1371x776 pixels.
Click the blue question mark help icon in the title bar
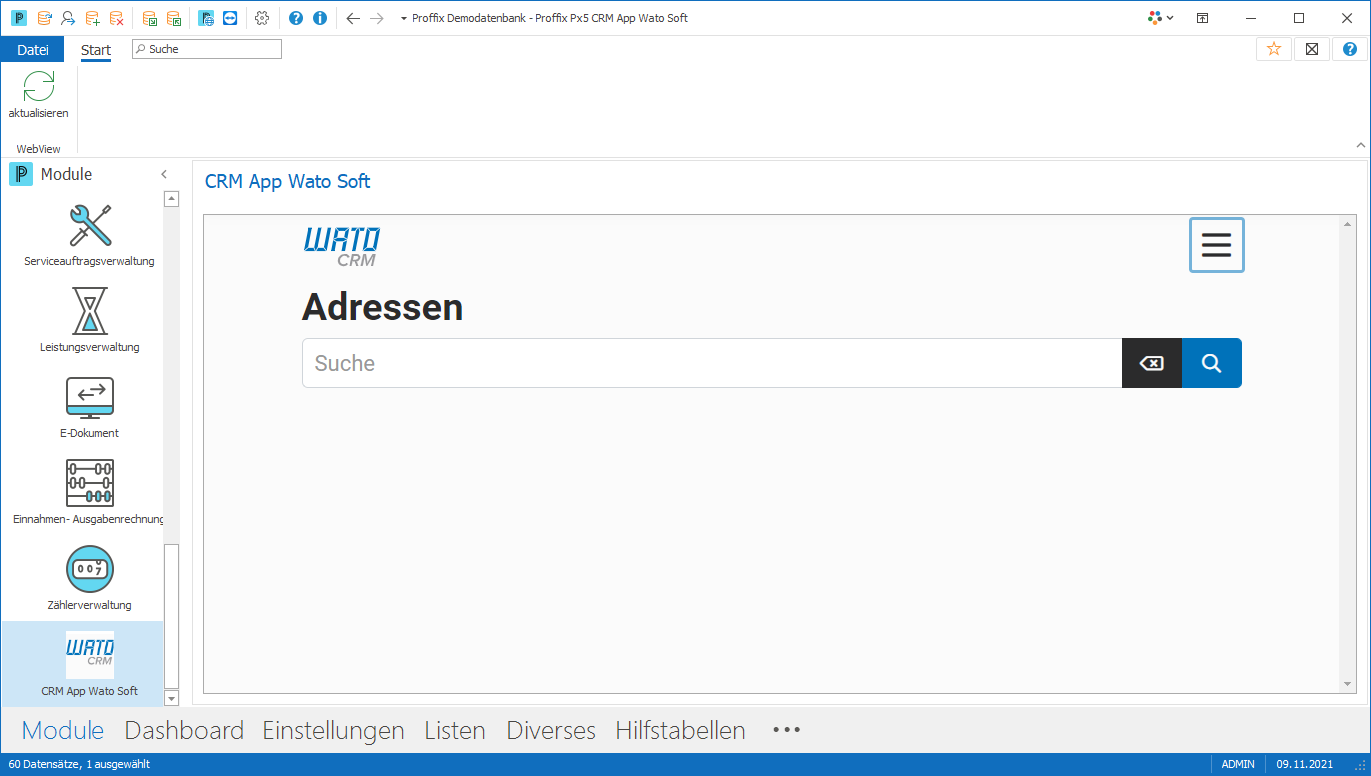pos(296,18)
